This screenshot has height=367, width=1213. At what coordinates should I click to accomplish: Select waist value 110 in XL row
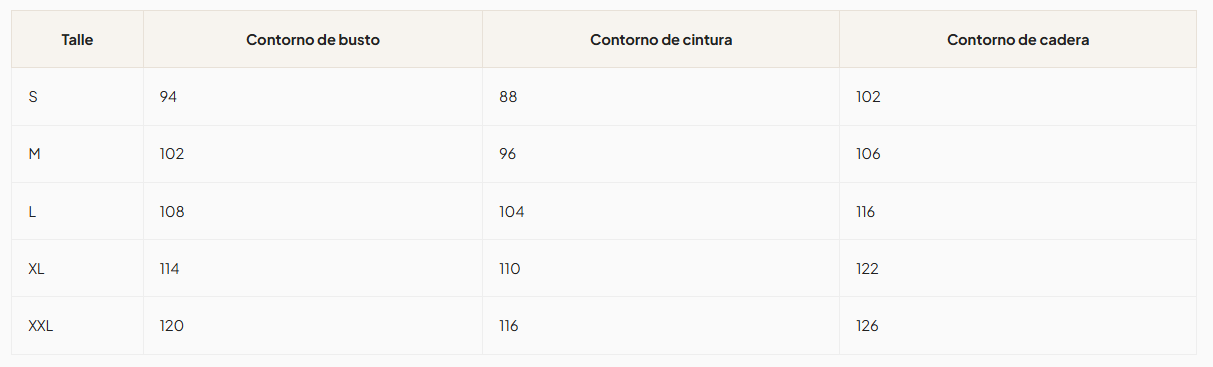point(510,269)
